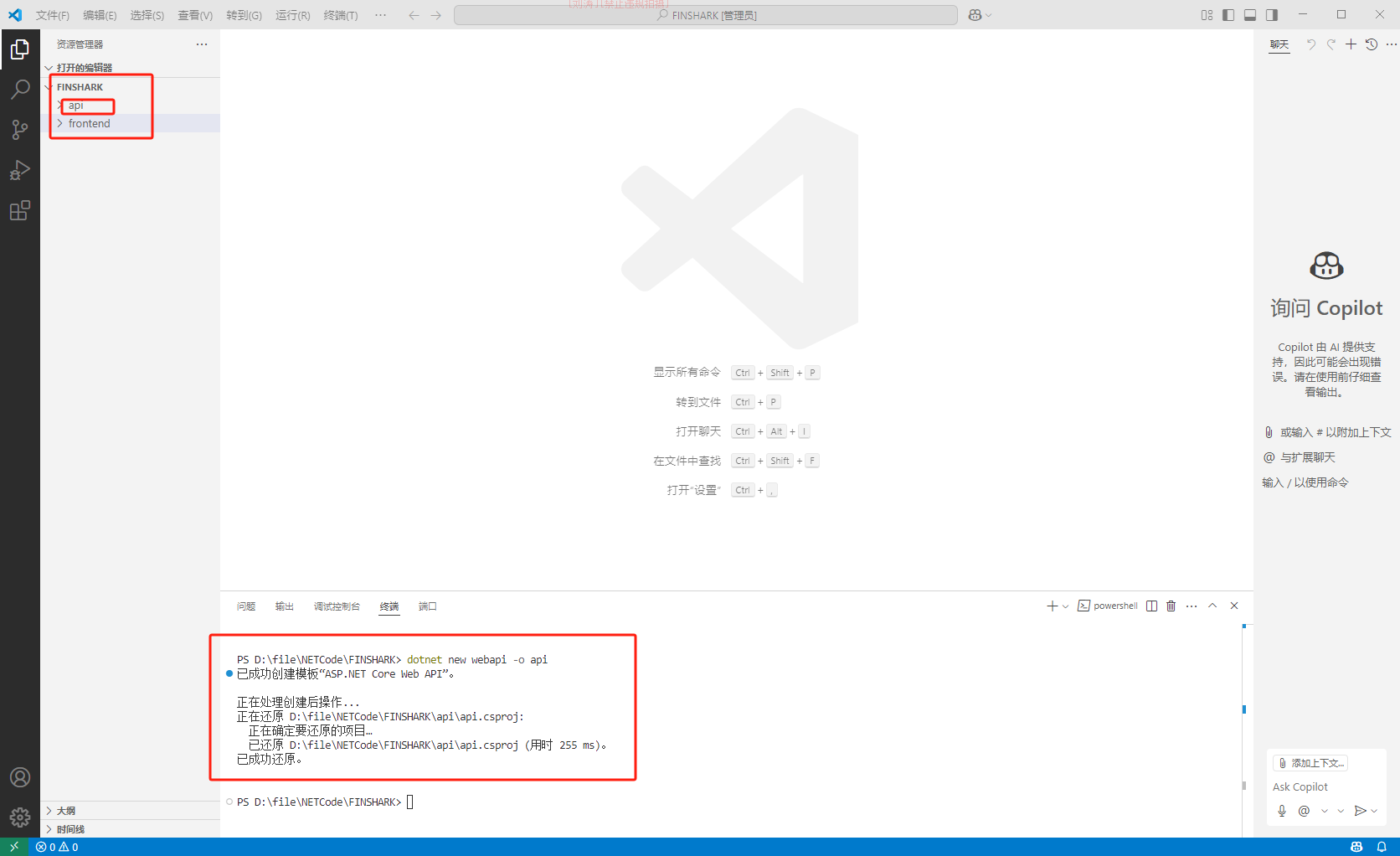Switch to the 输出 panel tab

pos(285,606)
